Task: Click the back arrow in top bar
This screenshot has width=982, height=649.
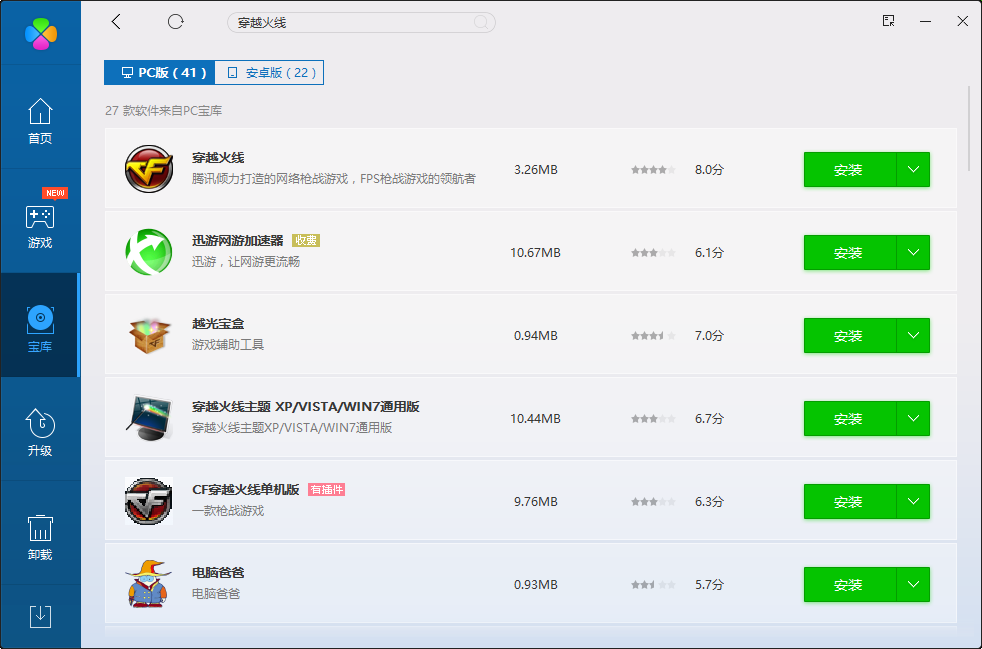Action: click(116, 22)
